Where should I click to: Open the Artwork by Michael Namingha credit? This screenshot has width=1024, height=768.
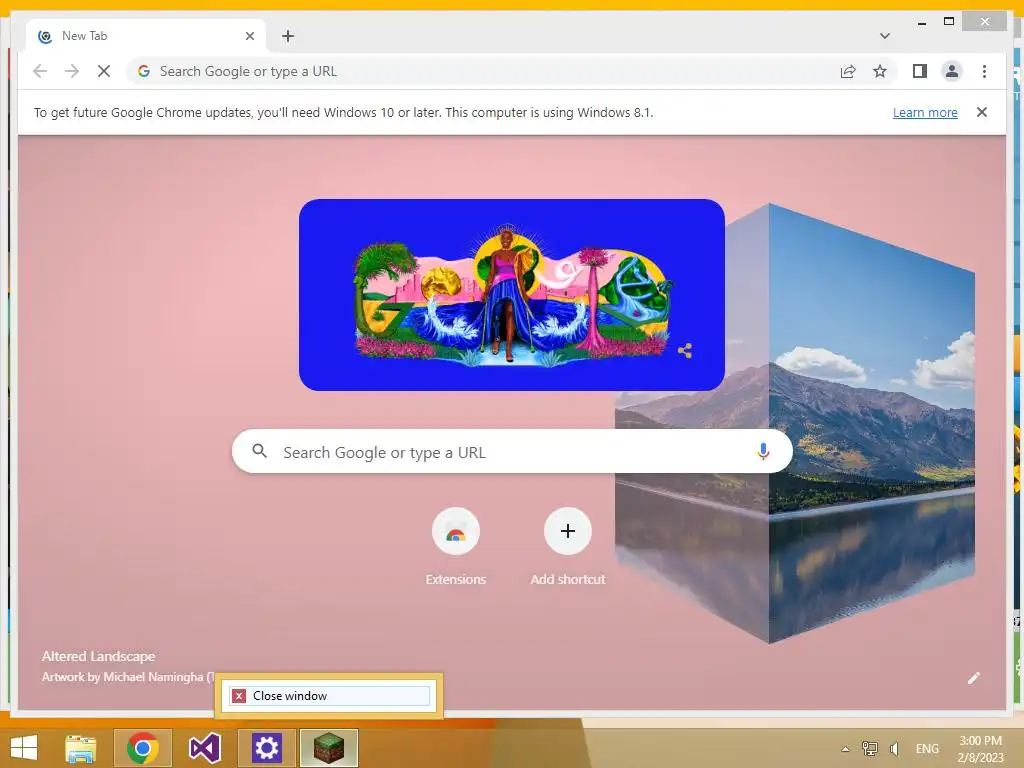point(127,677)
